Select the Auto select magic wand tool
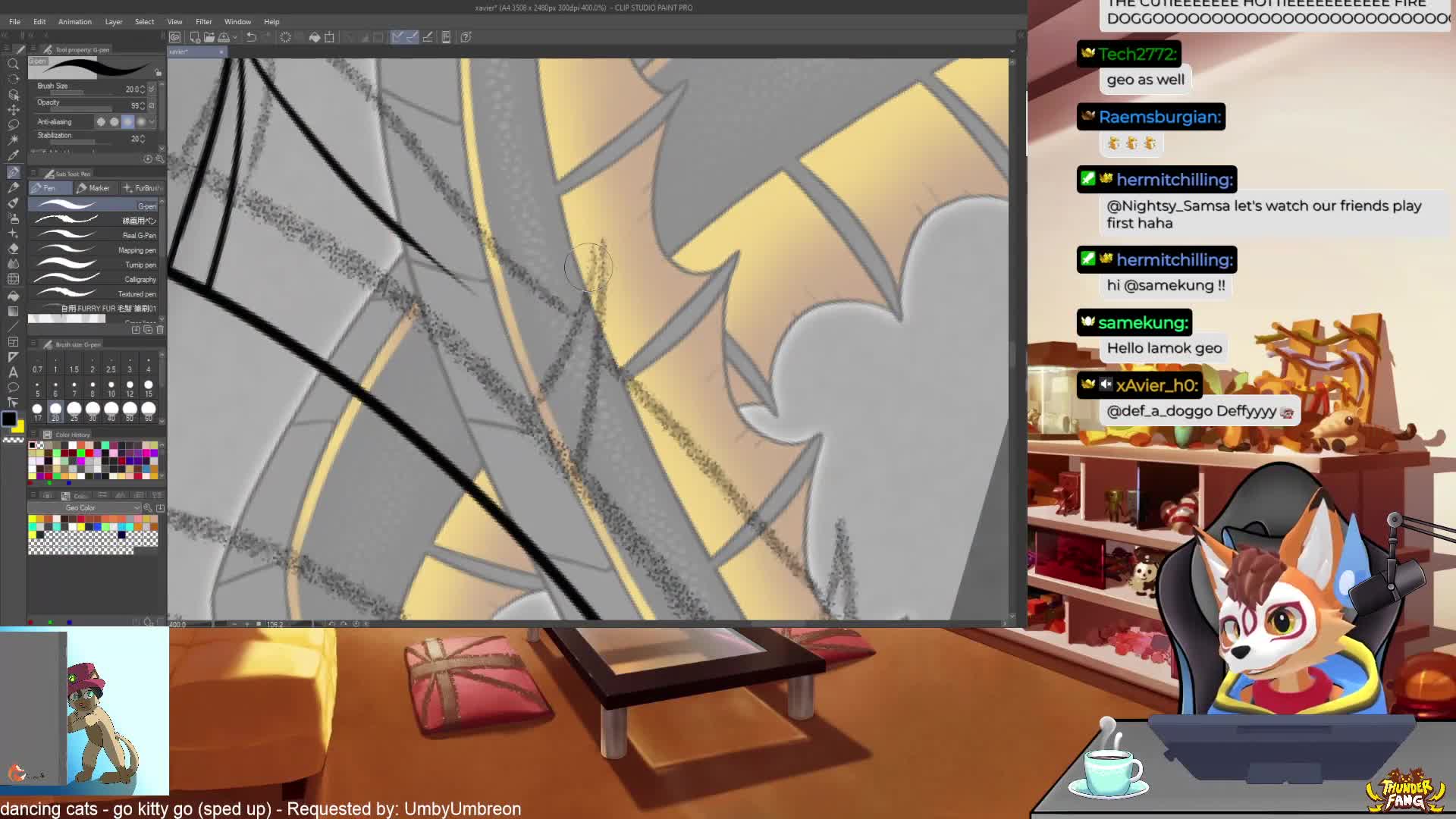Image resolution: width=1456 pixels, height=819 pixels. coord(13,140)
